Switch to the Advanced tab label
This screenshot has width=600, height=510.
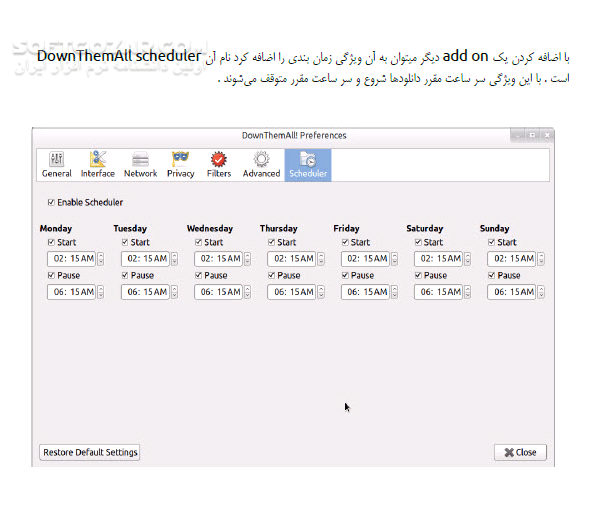tap(261, 174)
